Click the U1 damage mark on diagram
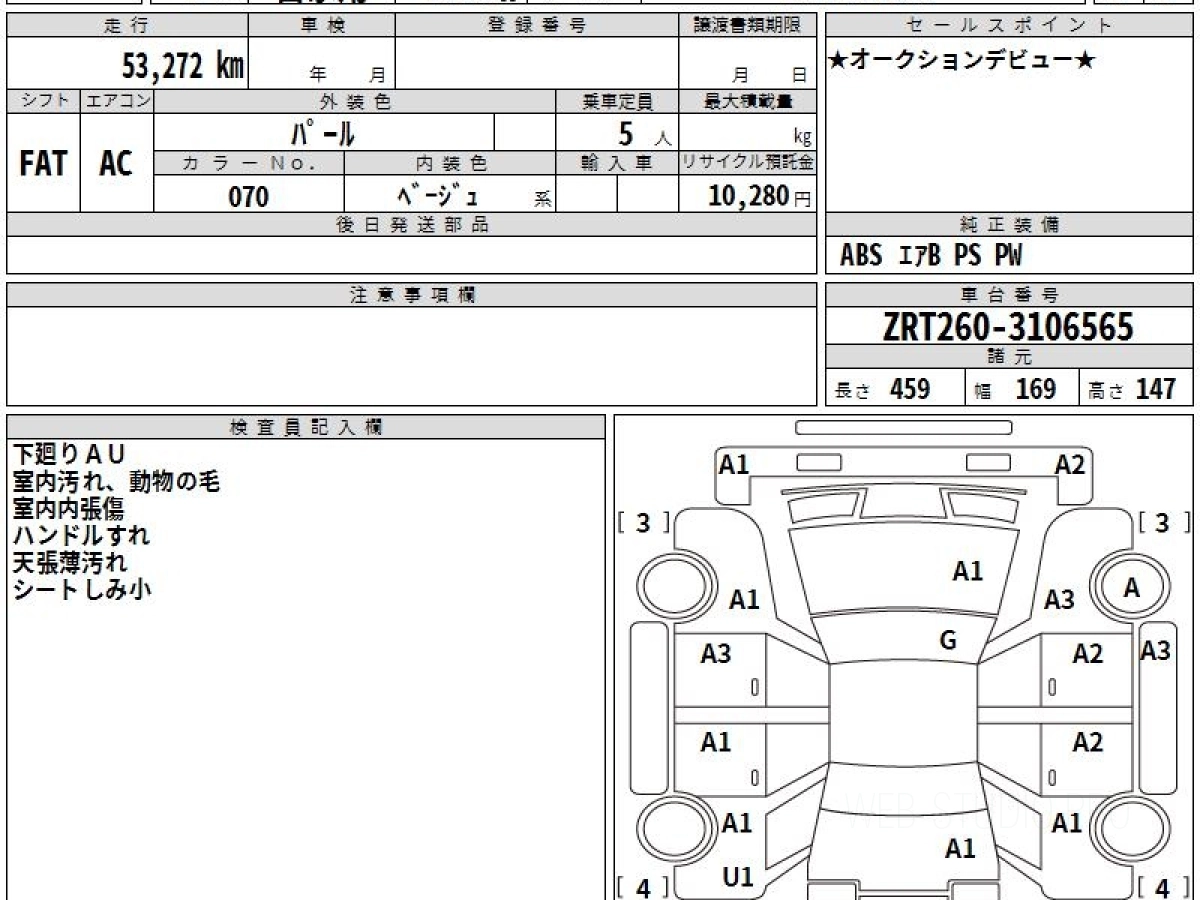Viewport: 1200px width, 900px height. coord(737,877)
